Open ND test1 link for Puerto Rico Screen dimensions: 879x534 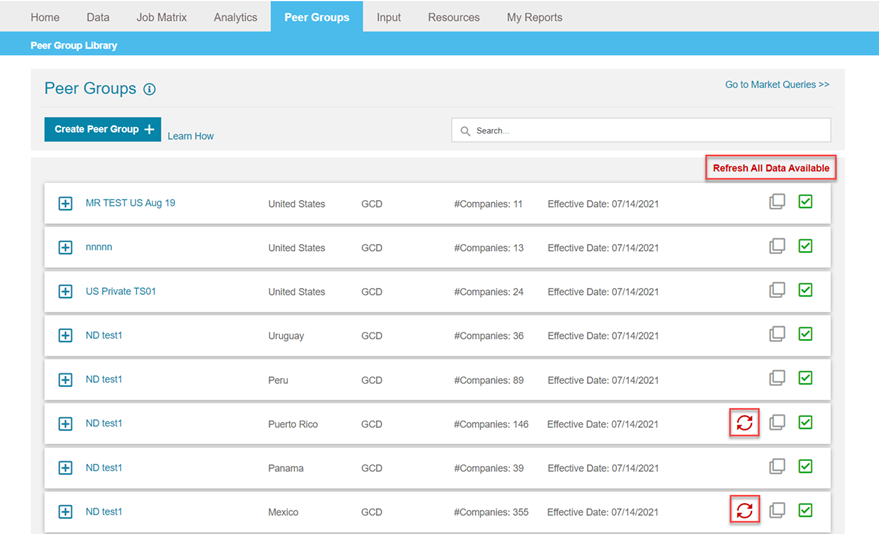pyautogui.click(x=104, y=423)
